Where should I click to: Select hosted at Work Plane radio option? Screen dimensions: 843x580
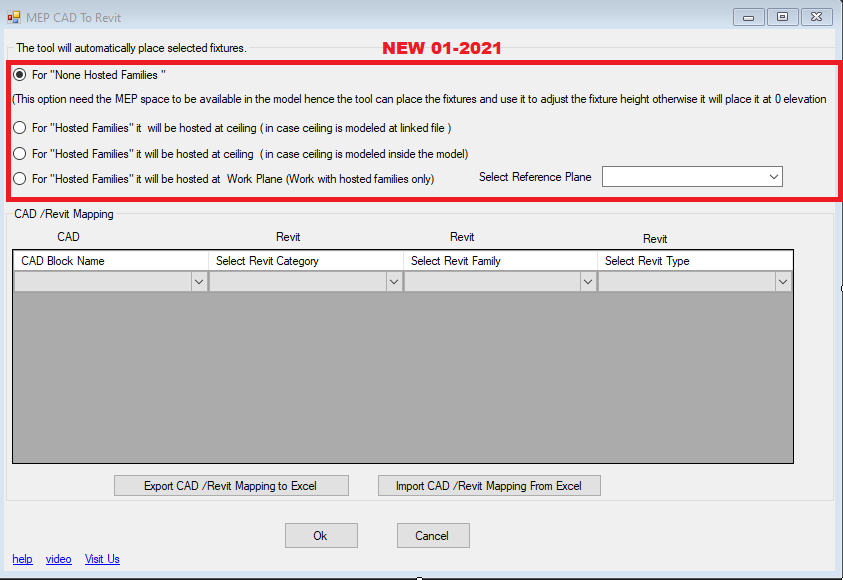point(20,178)
